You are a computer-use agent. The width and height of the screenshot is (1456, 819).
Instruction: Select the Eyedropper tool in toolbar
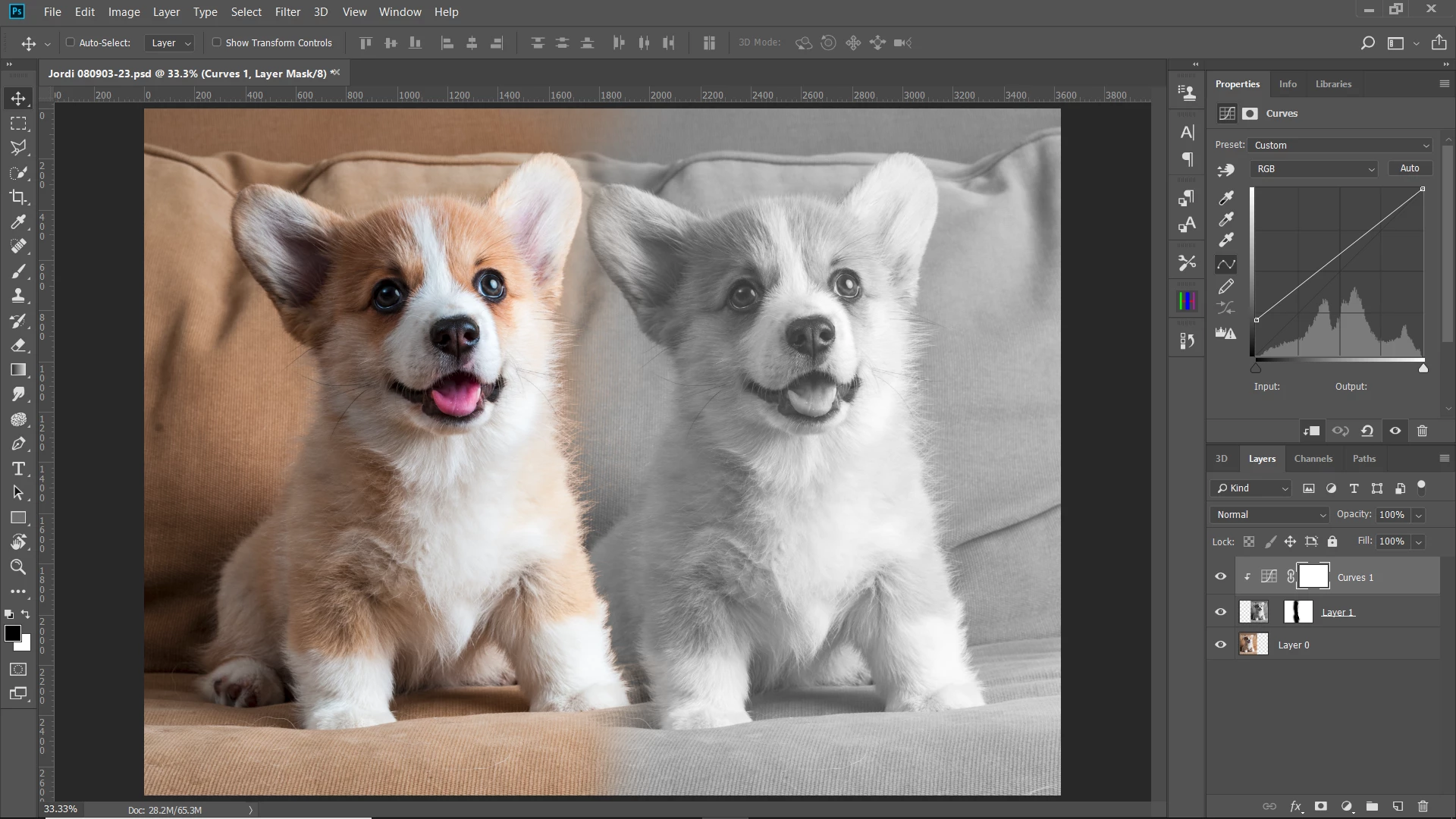coord(18,221)
